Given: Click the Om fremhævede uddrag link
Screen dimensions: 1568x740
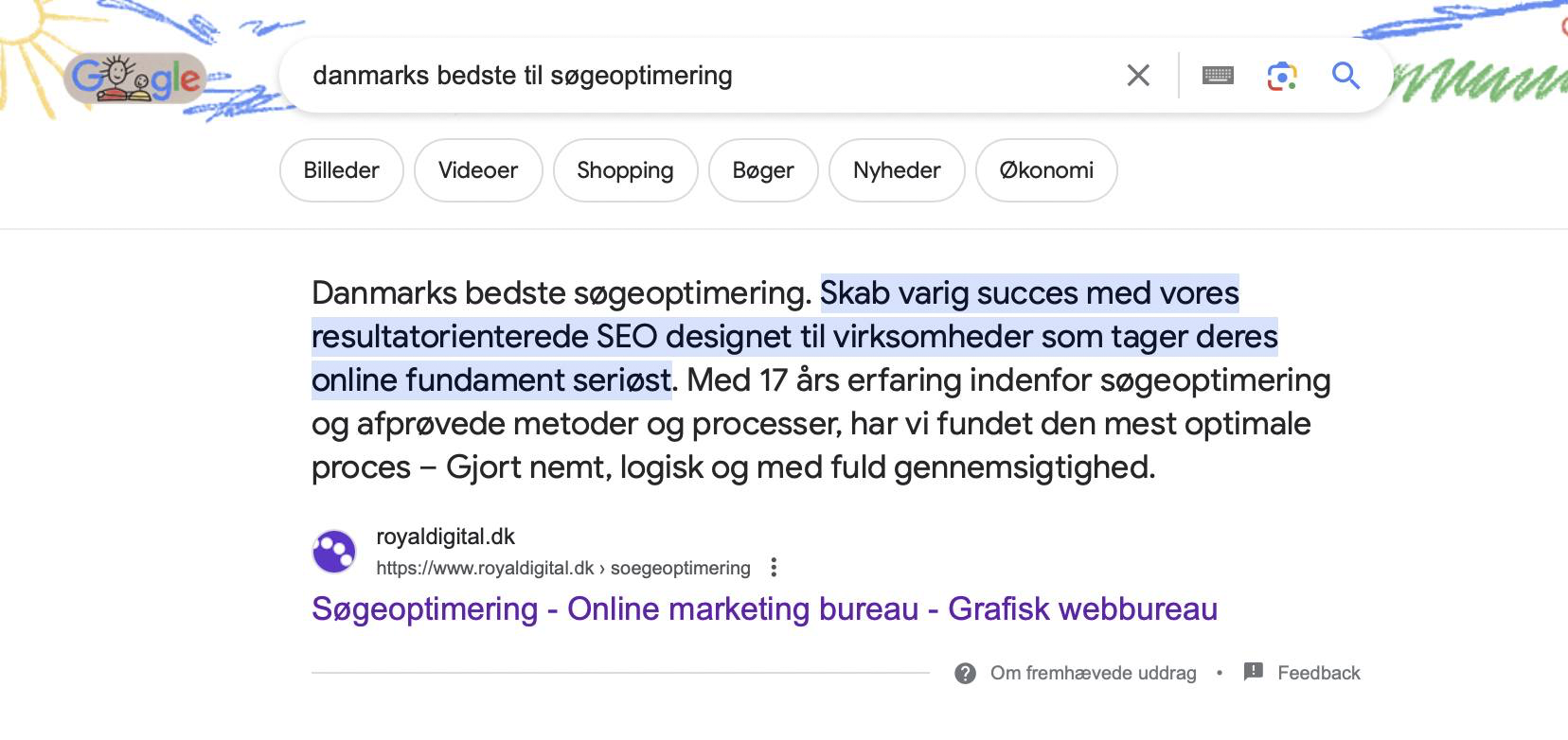Looking at the screenshot, I should click(1094, 674).
